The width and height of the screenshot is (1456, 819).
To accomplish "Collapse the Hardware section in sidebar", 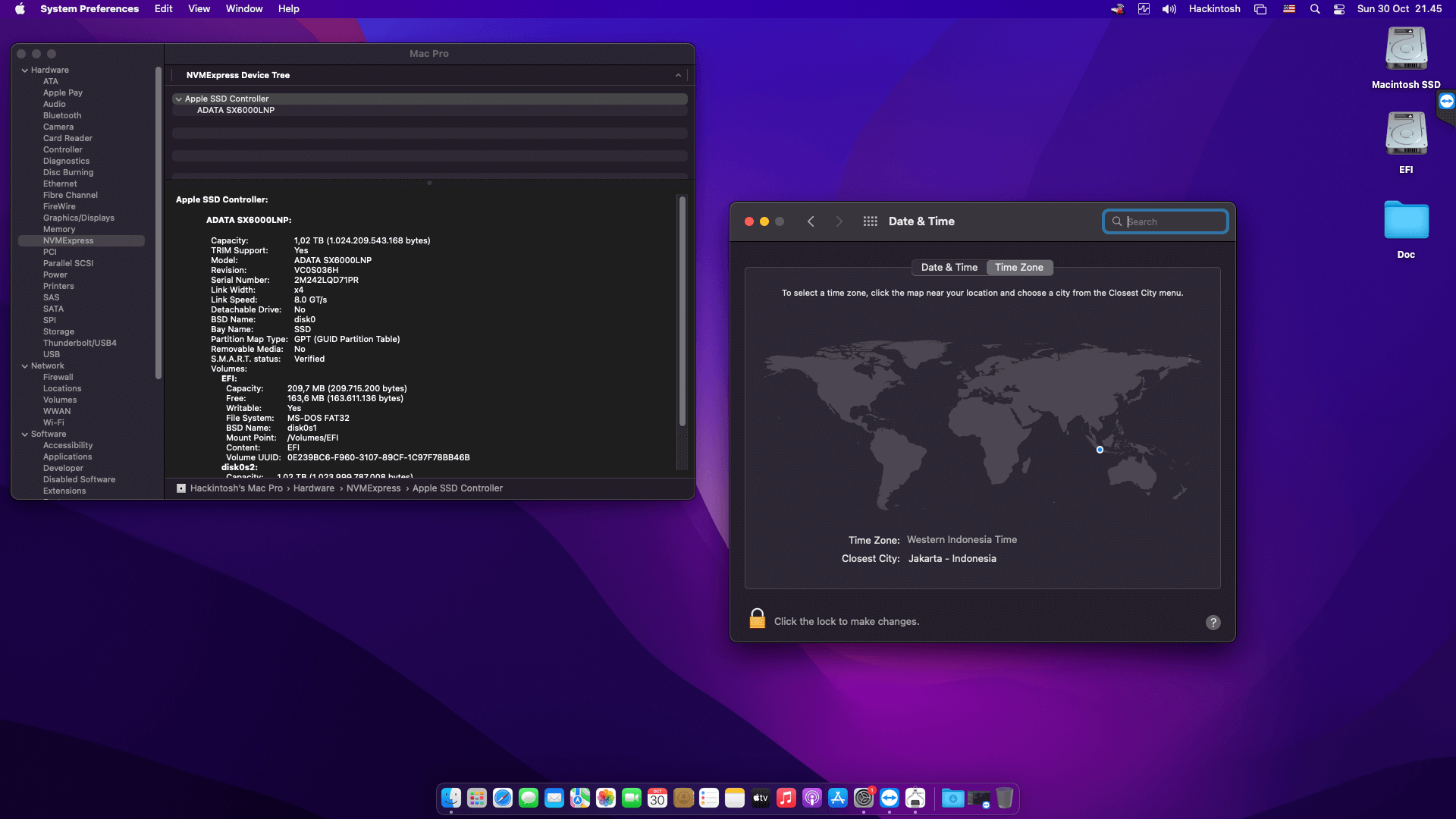I will point(25,70).
